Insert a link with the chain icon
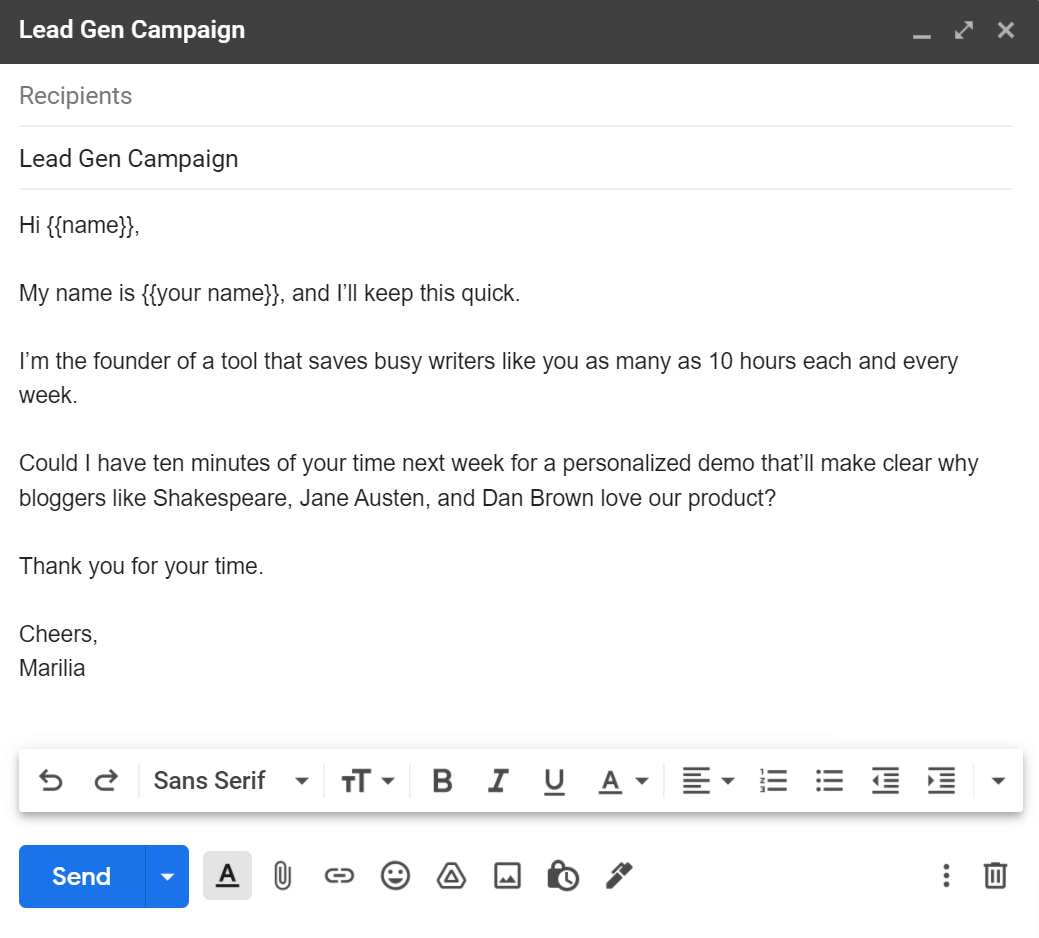 point(339,876)
